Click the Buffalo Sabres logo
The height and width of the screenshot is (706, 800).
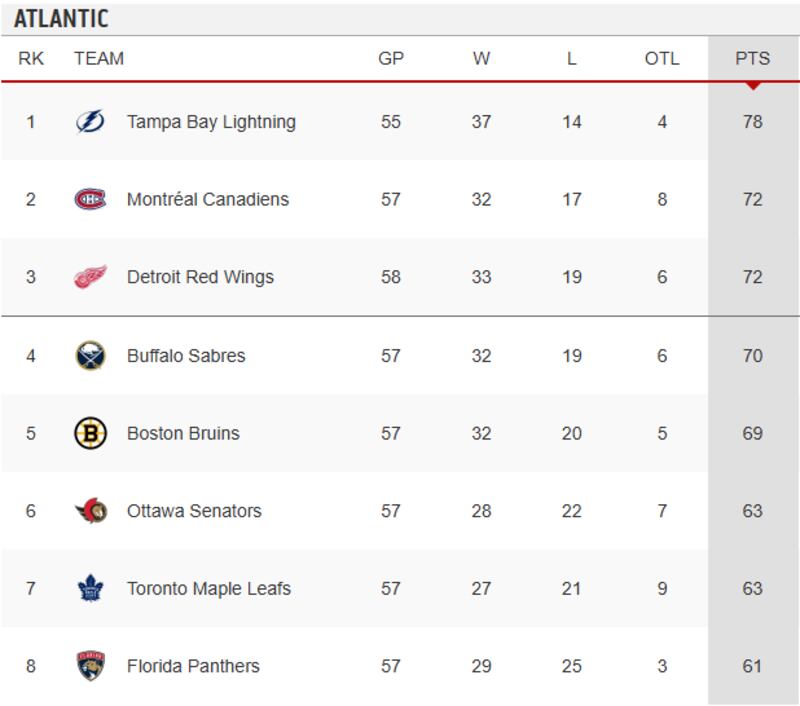point(90,355)
